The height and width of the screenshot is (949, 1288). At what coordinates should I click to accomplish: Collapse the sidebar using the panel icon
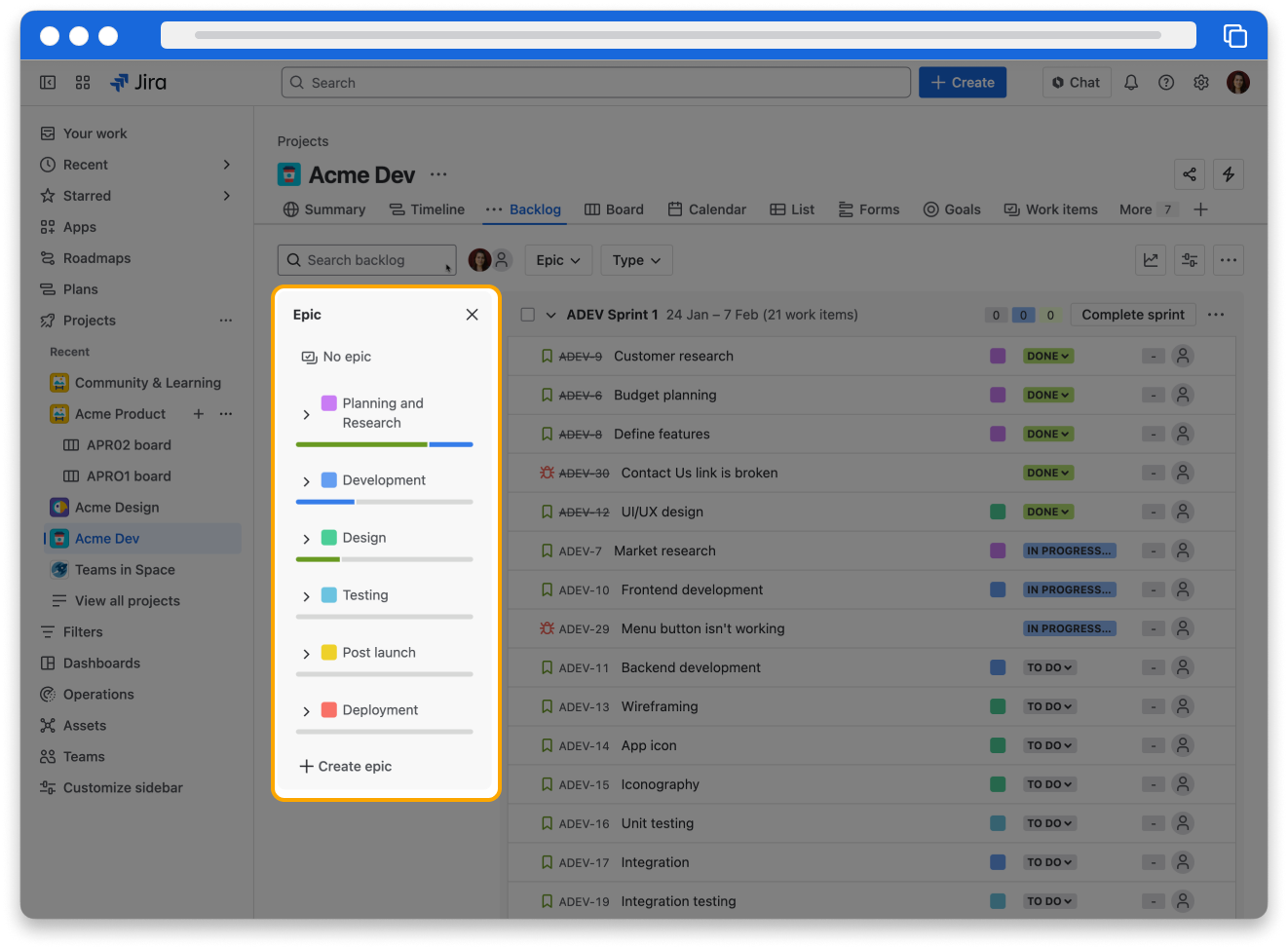(48, 83)
